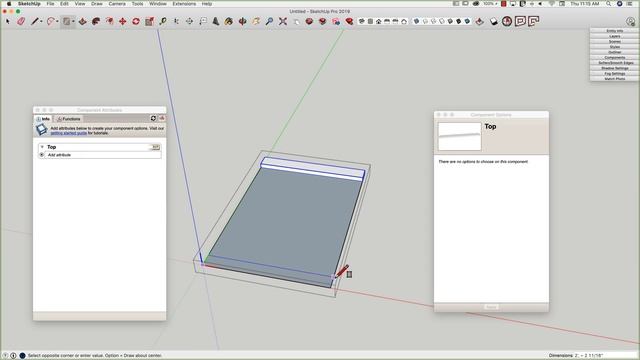Select the Text label tool
The width and height of the screenshot is (640, 360).
point(203,21)
